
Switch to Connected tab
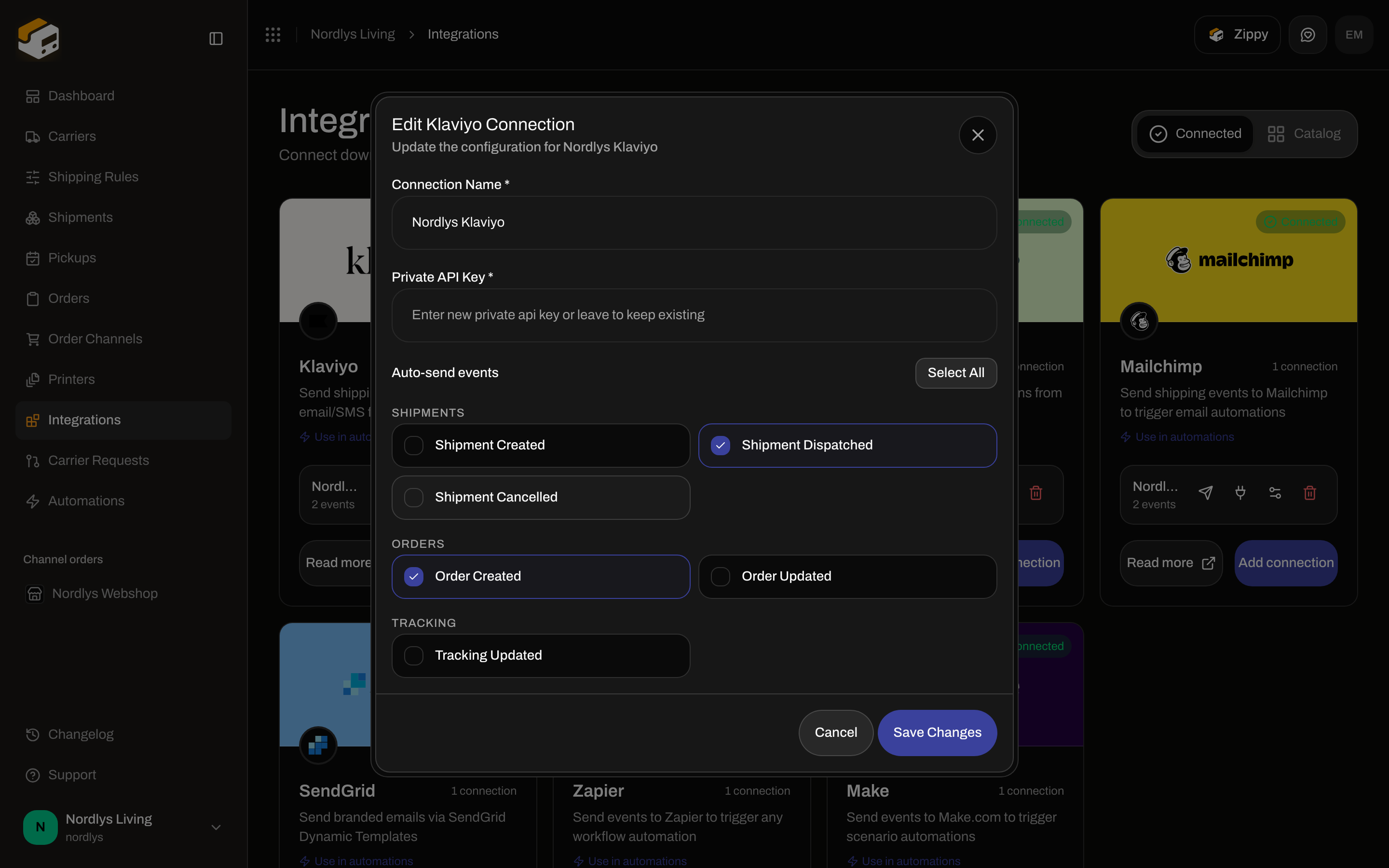pyautogui.click(x=1195, y=134)
